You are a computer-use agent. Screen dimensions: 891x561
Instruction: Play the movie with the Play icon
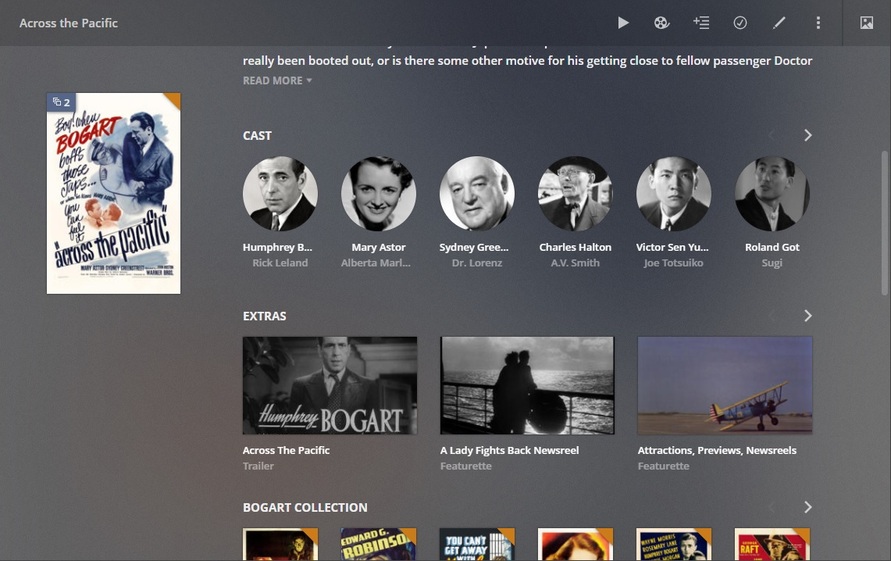click(623, 23)
